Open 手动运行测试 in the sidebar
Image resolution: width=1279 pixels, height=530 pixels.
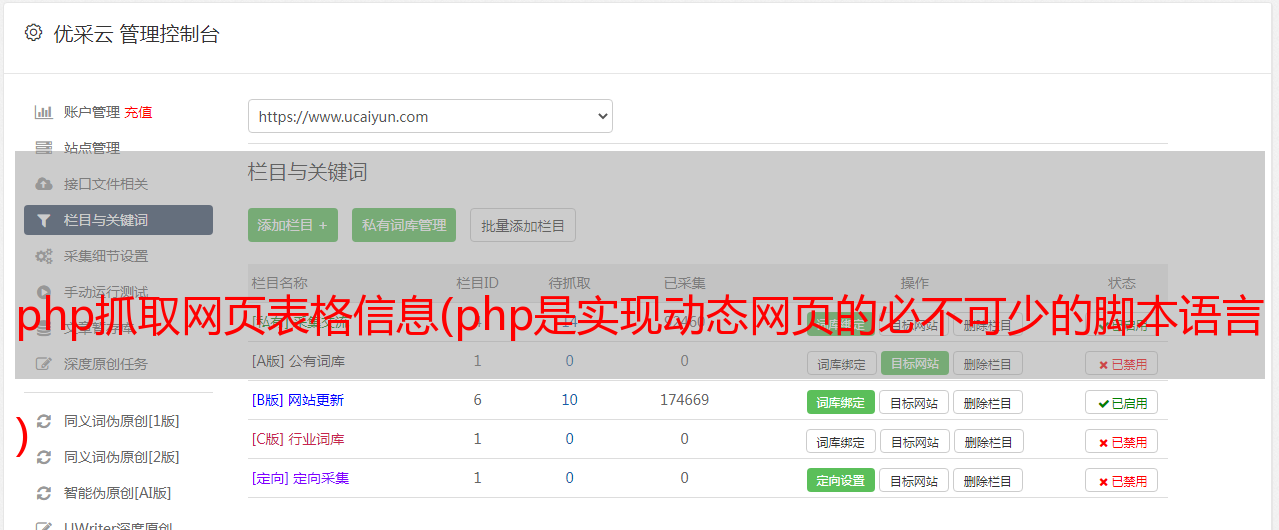click(106, 292)
